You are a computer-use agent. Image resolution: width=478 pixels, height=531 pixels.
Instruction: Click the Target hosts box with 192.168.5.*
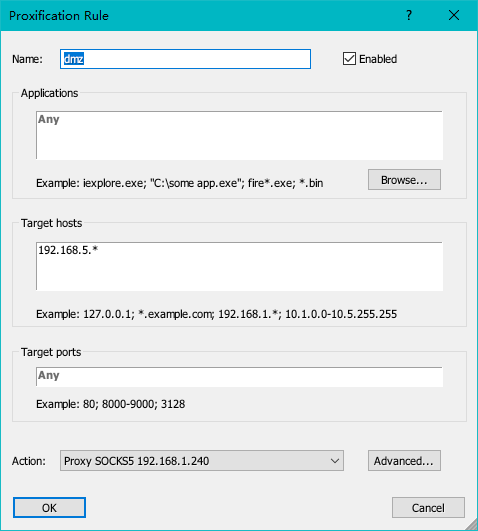click(239, 266)
